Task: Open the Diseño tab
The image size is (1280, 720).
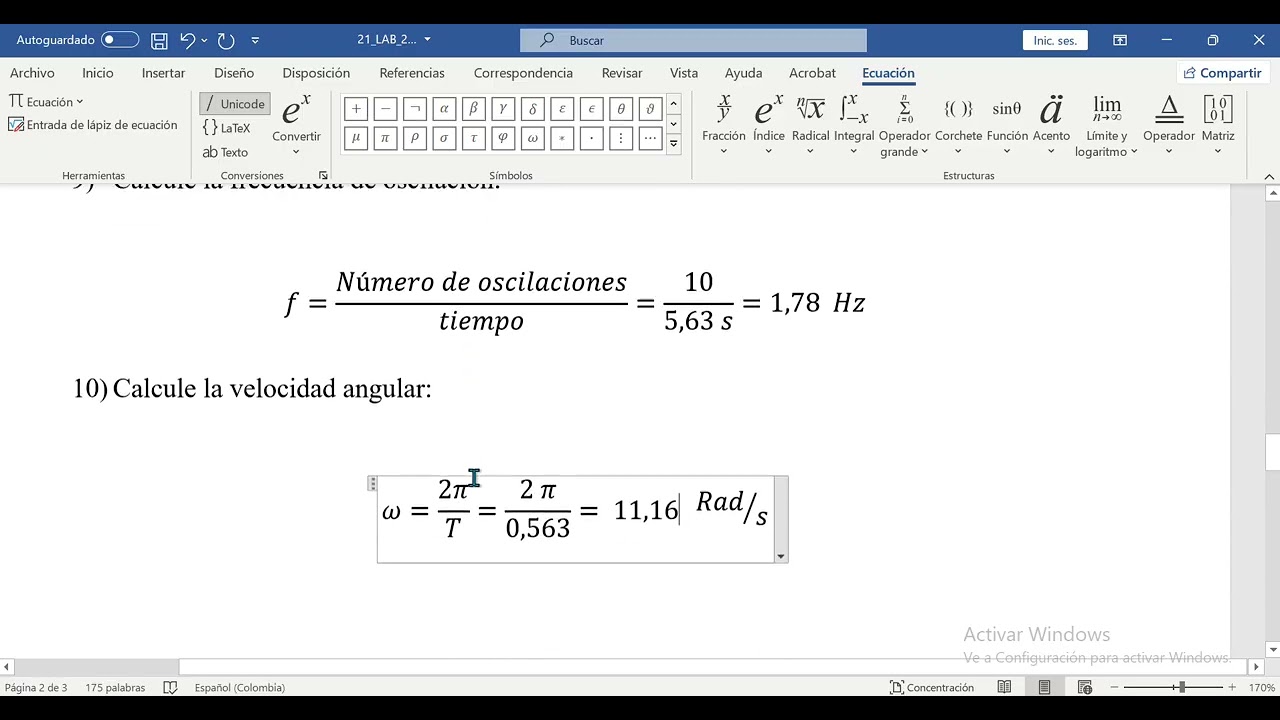Action: tap(234, 73)
